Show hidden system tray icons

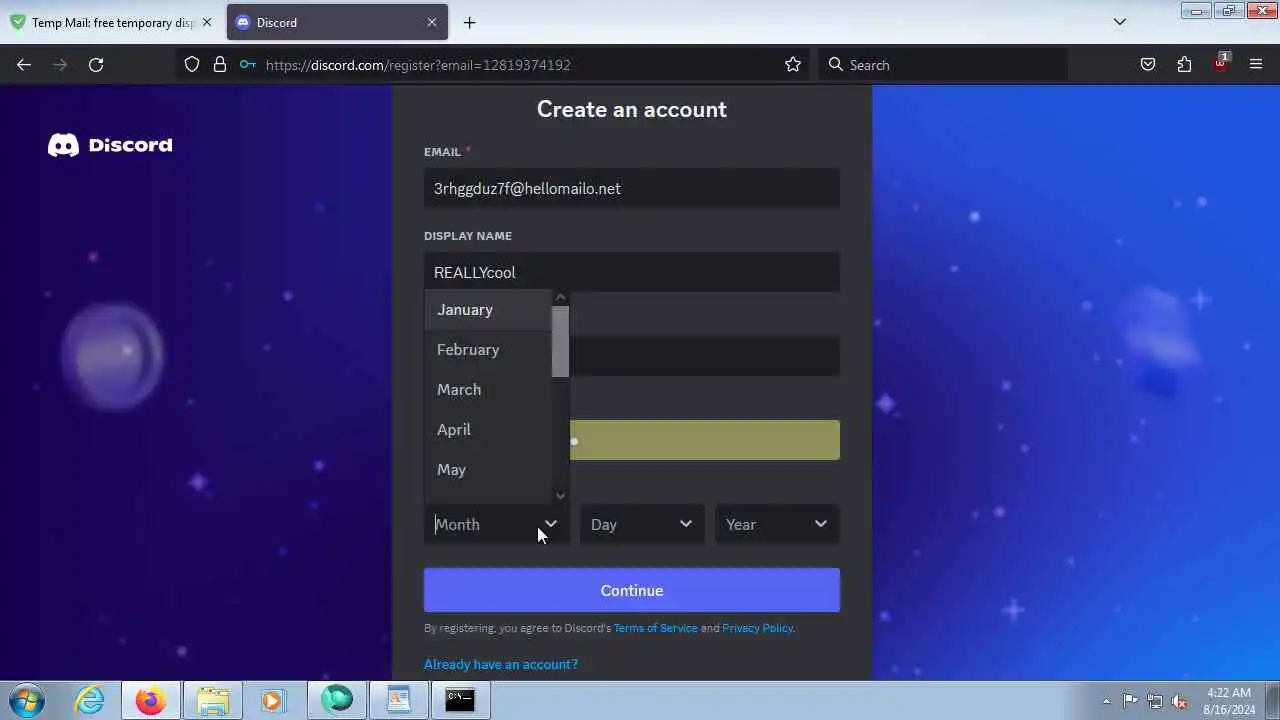[1106, 701]
